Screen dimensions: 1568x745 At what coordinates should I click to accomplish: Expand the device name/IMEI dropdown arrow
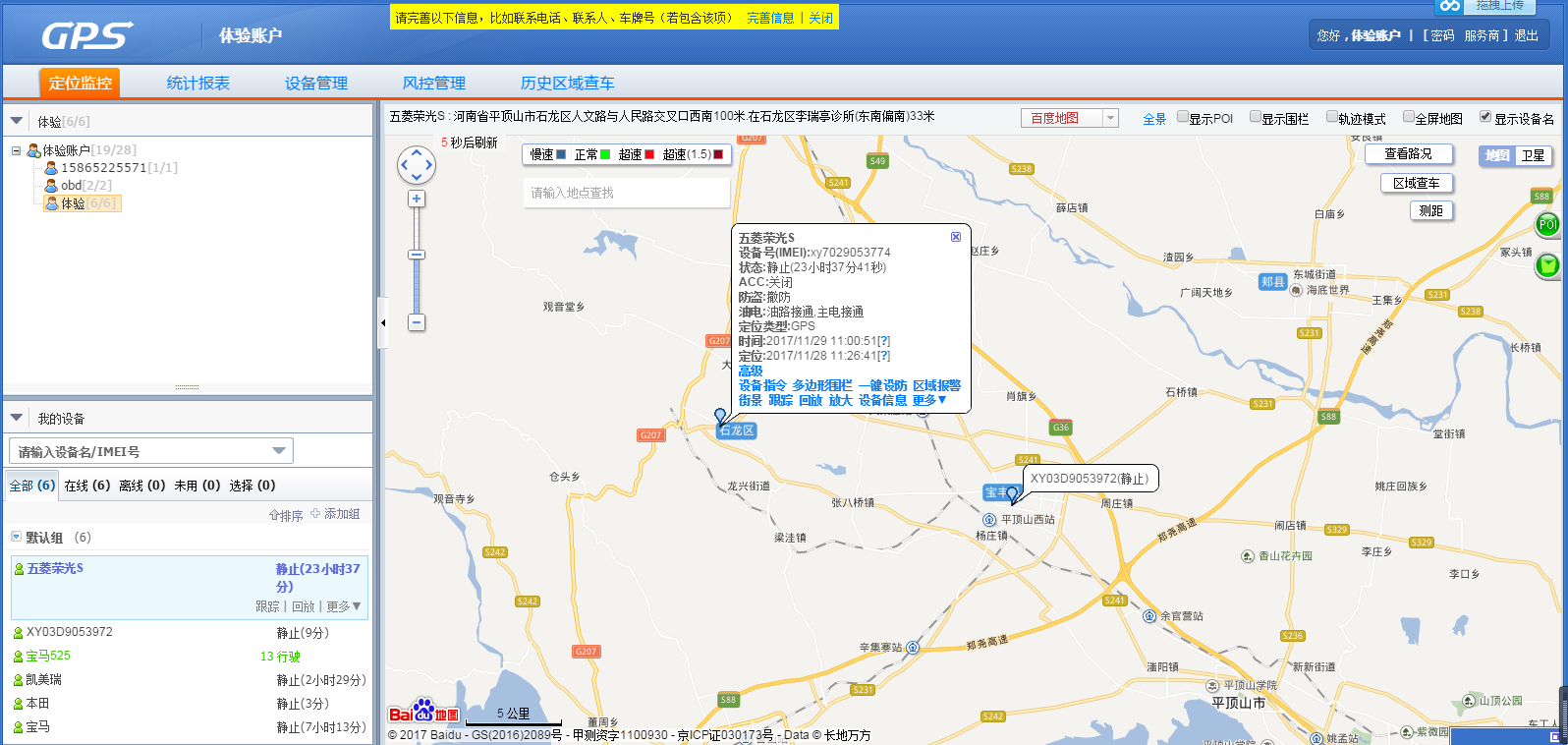[279, 451]
